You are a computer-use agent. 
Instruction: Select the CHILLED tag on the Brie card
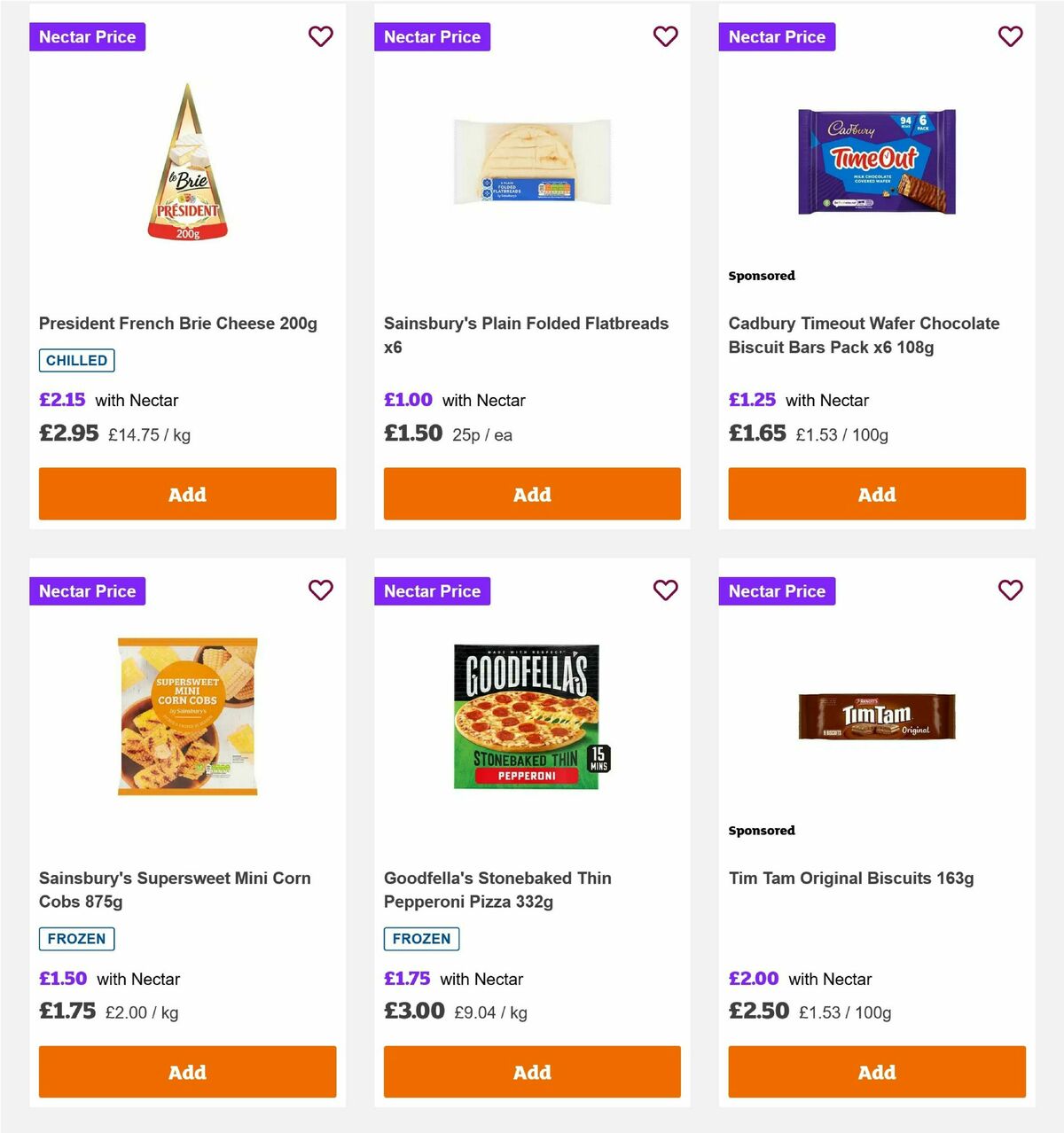click(76, 360)
